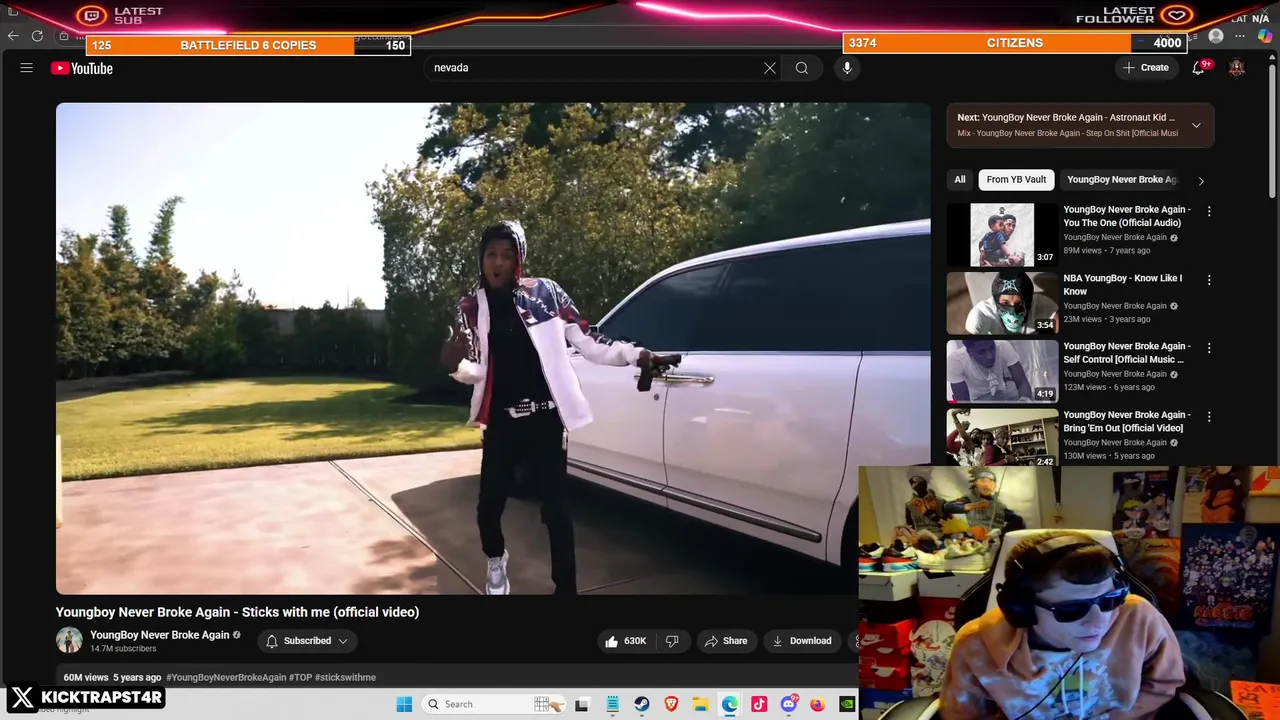Play Bring 'Em Out video thumbnail
The image size is (1280, 720).
(x=1002, y=438)
